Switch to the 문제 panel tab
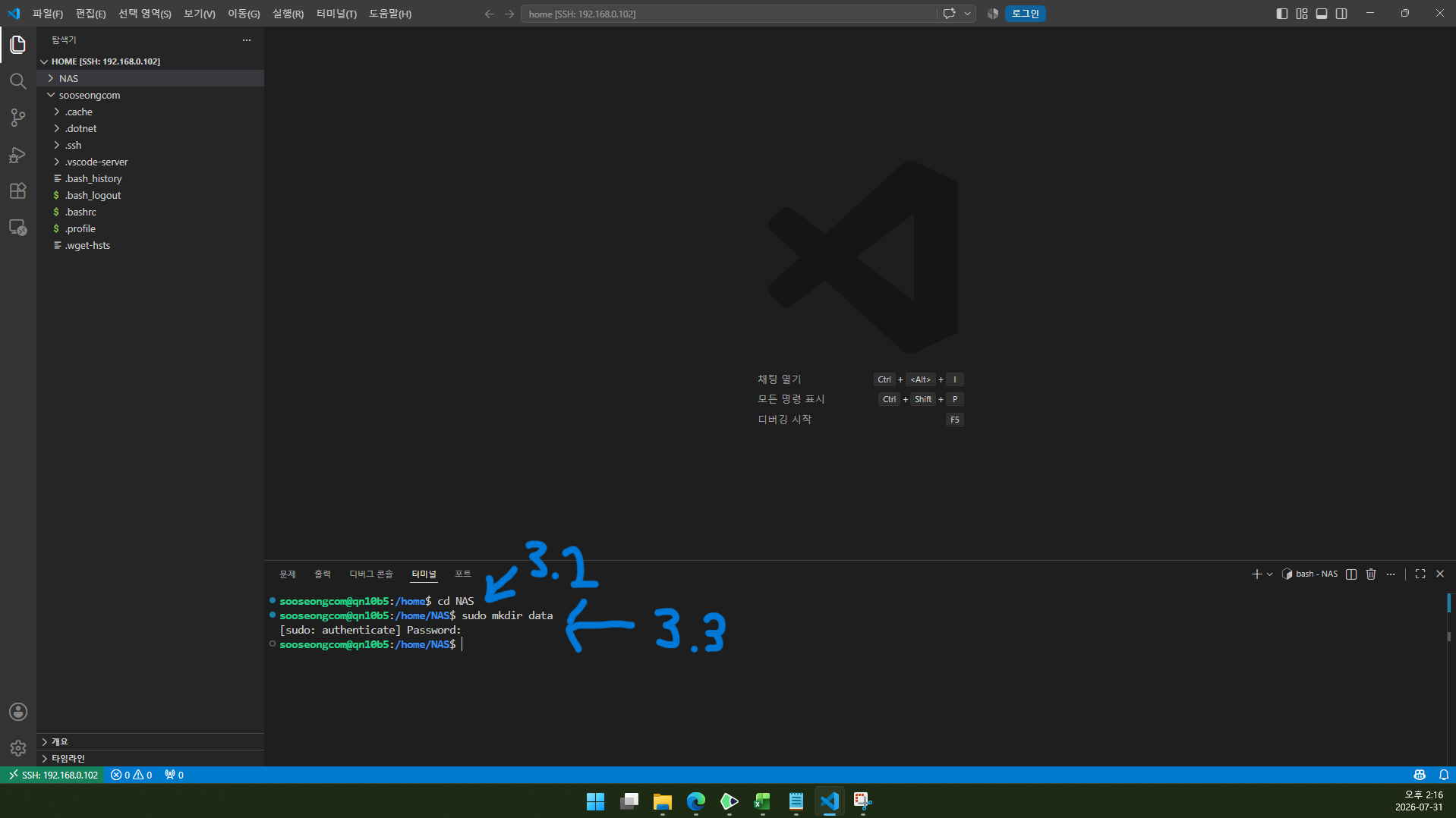This screenshot has width=1456, height=818. pyautogui.click(x=288, y=574)
